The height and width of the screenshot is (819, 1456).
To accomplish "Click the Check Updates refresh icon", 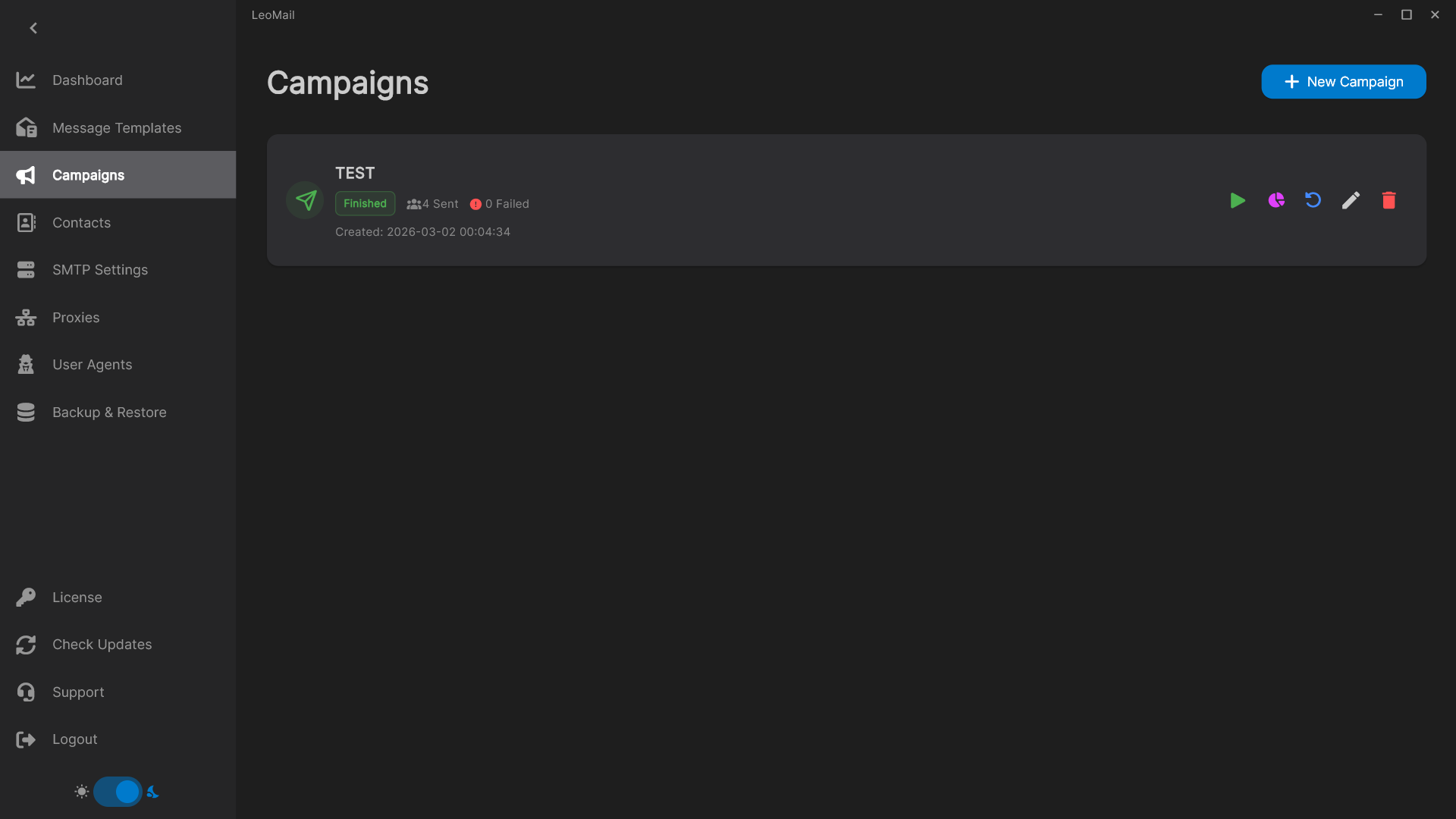I will 26,645.
